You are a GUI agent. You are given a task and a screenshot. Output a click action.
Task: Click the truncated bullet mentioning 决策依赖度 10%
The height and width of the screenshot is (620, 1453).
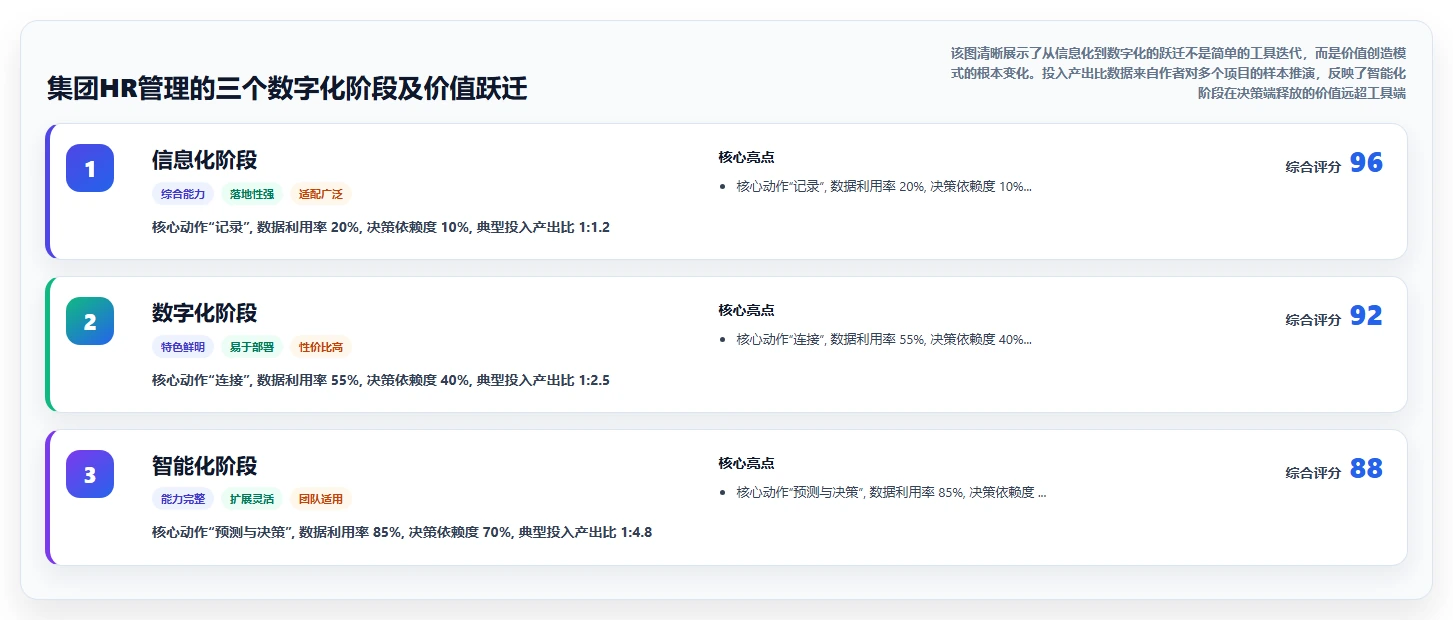pyautogui.click(x=884, y=186)
